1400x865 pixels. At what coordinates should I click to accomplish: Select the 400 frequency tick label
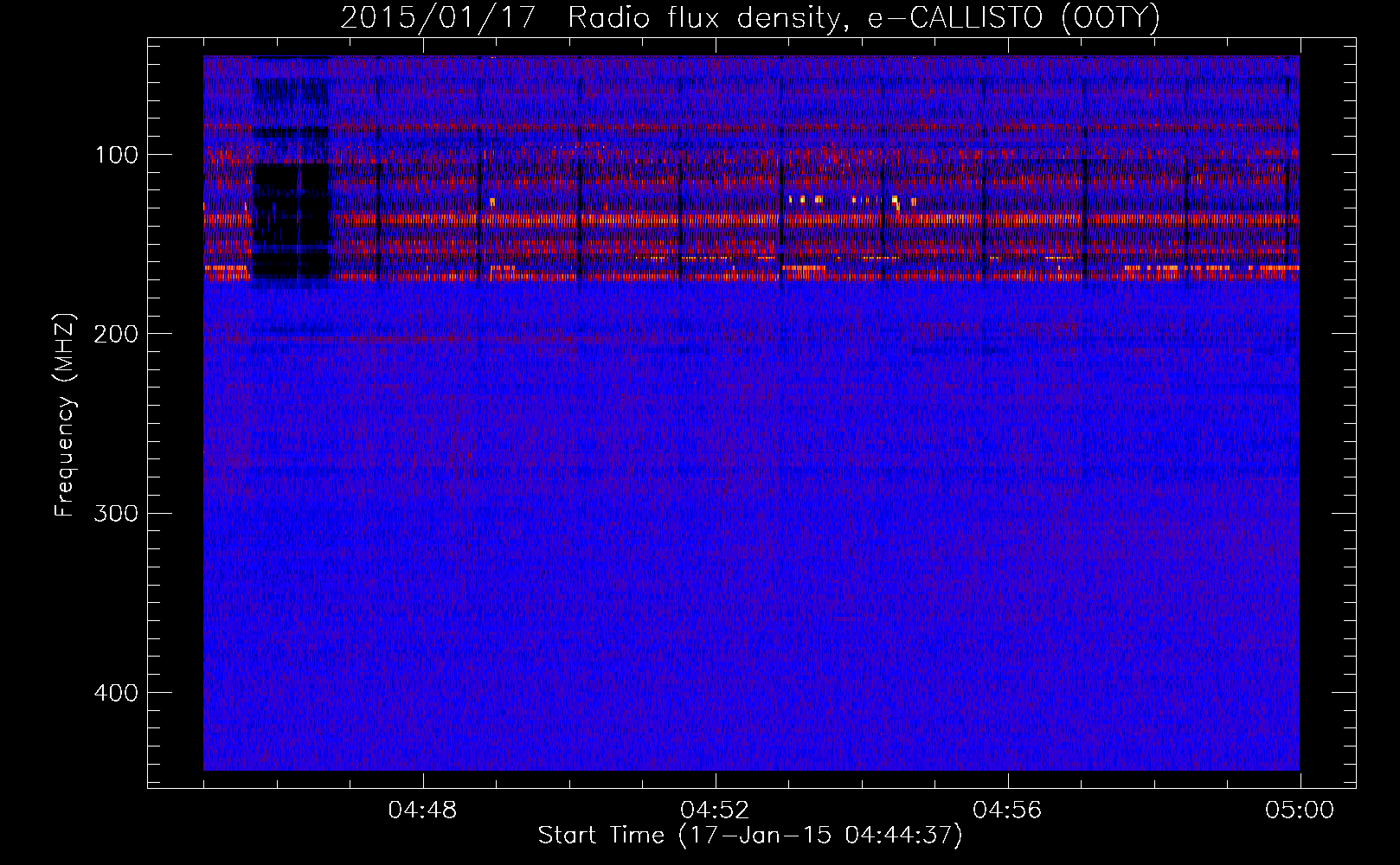117,693
